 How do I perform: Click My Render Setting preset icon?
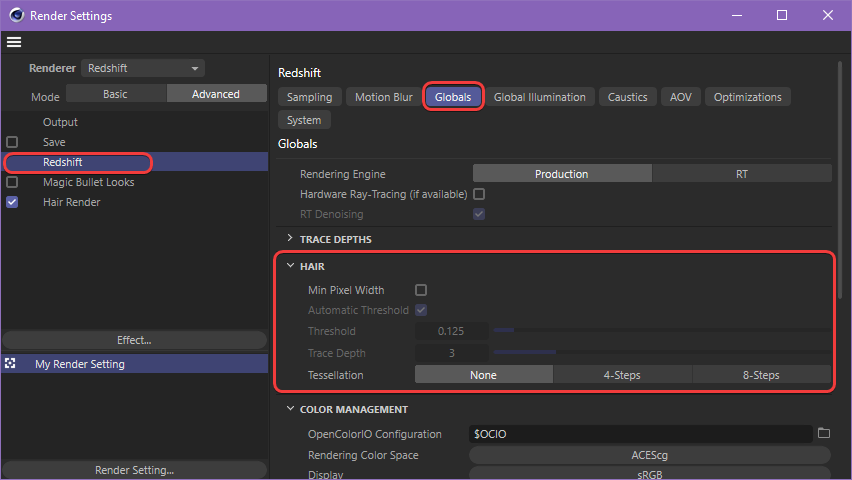12,364
